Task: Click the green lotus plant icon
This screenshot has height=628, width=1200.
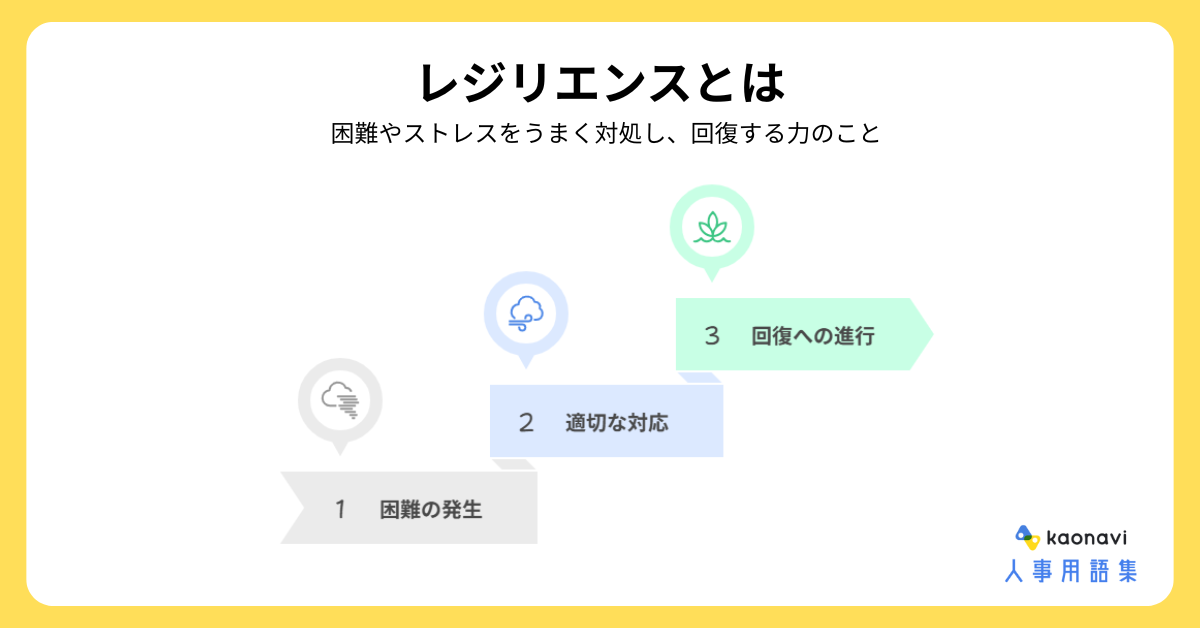Action: (711, 227)
